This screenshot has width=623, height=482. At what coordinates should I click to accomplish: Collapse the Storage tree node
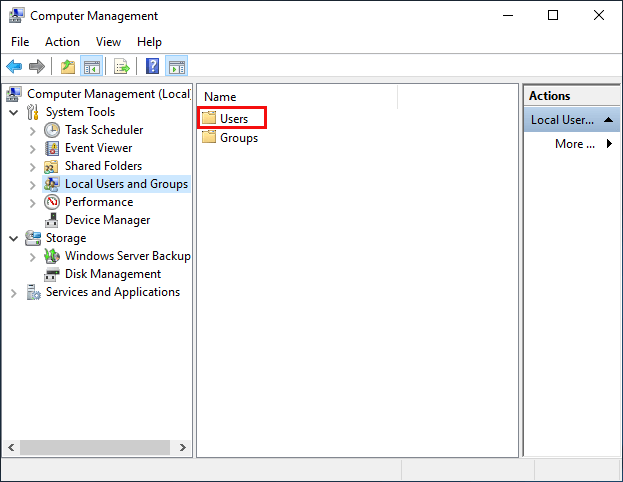(14, 238)
